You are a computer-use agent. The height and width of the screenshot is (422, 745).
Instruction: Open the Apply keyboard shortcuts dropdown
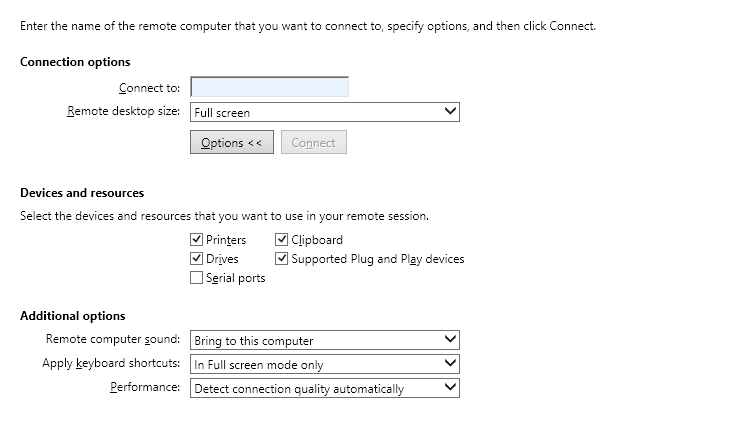325,364
